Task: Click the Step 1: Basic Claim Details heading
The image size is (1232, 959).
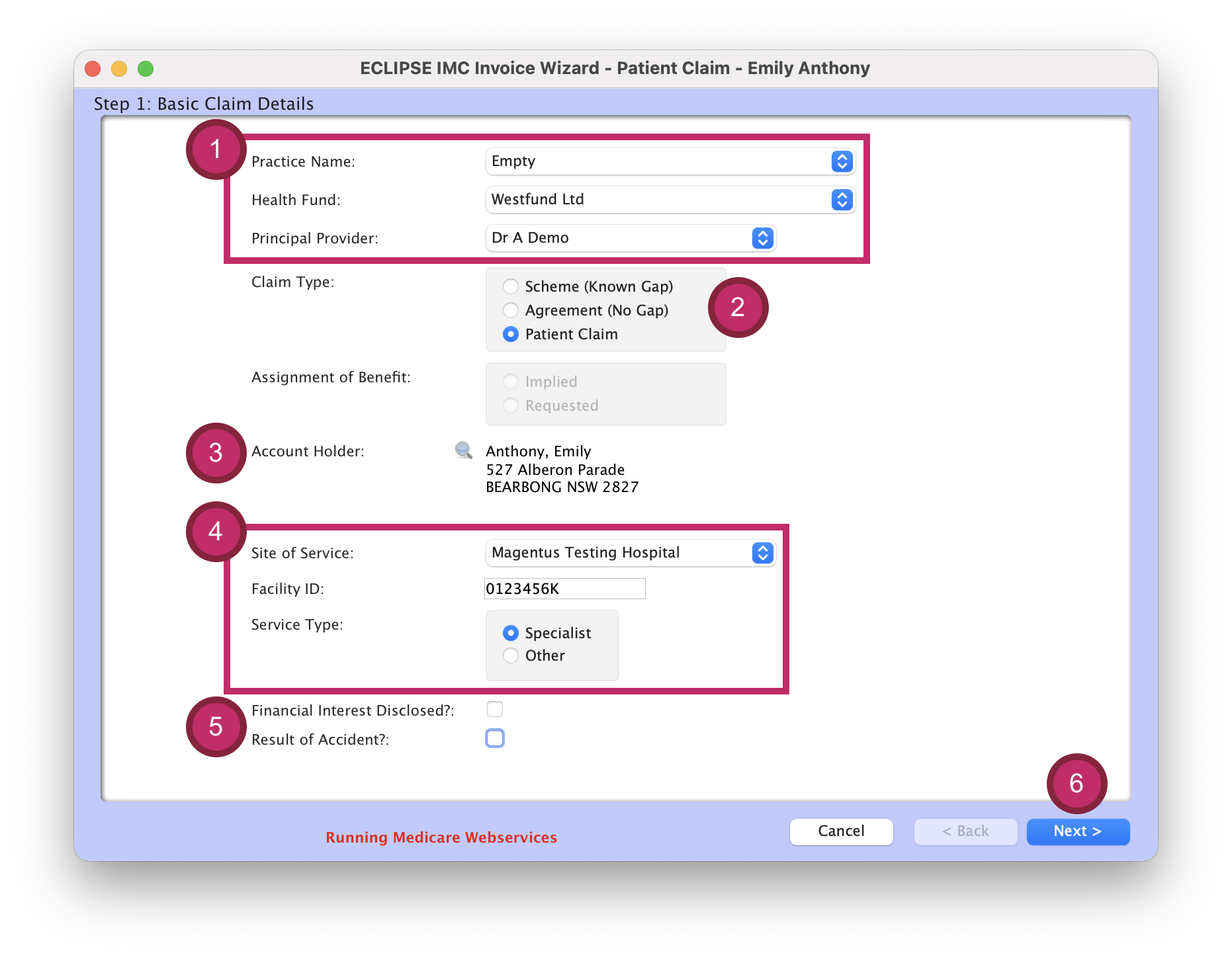Action: pyautogui.click(x=204, y=104)
